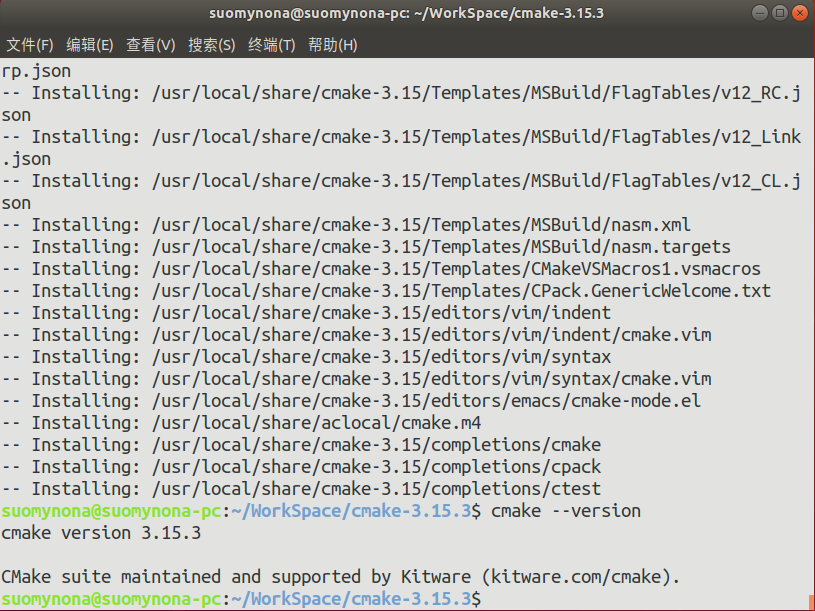Click the 'cmake --version' command text
Screen dimensions: 815x611
click(566, 511)
